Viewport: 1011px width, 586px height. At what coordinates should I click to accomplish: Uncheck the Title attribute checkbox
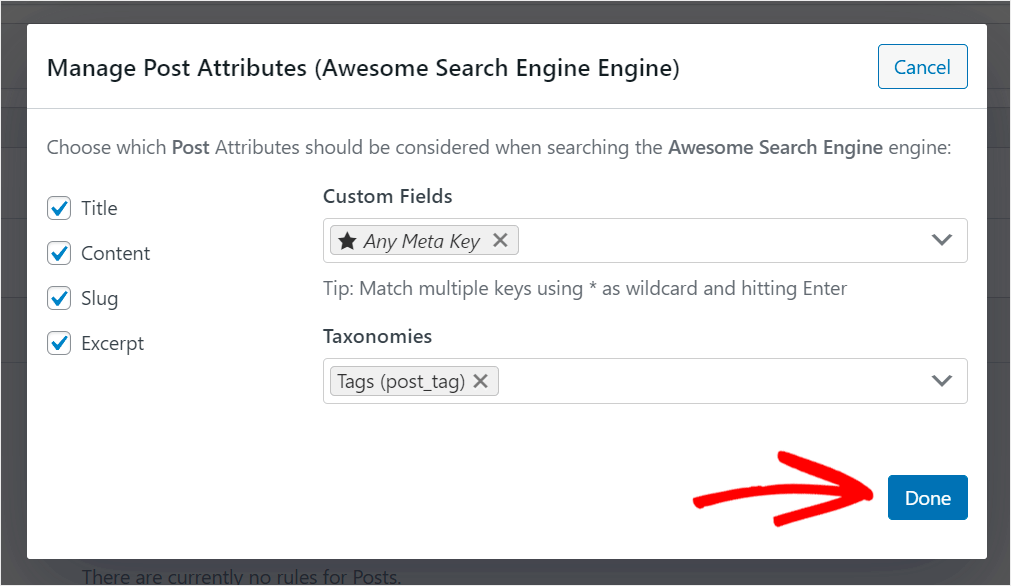pyautogui.click(x=59, y=208)
